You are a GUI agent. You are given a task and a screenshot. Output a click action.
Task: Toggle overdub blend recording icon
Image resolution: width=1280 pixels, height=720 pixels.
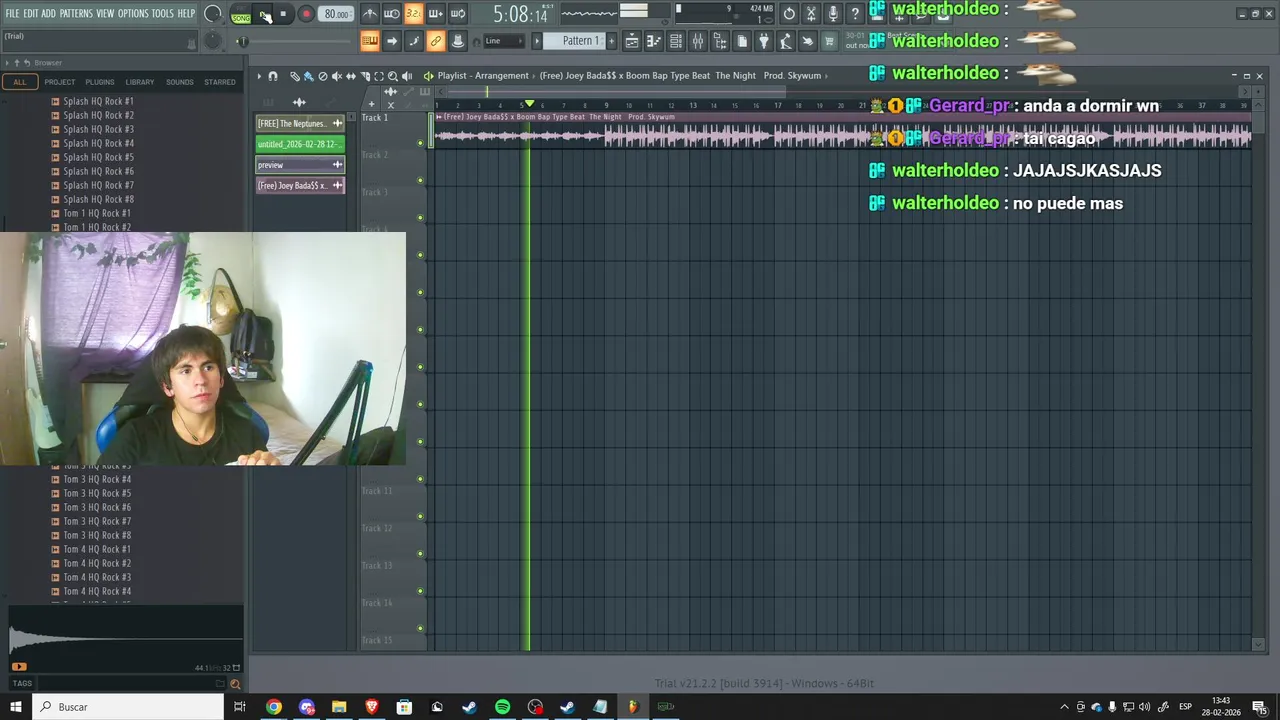[x=435, y=14]
